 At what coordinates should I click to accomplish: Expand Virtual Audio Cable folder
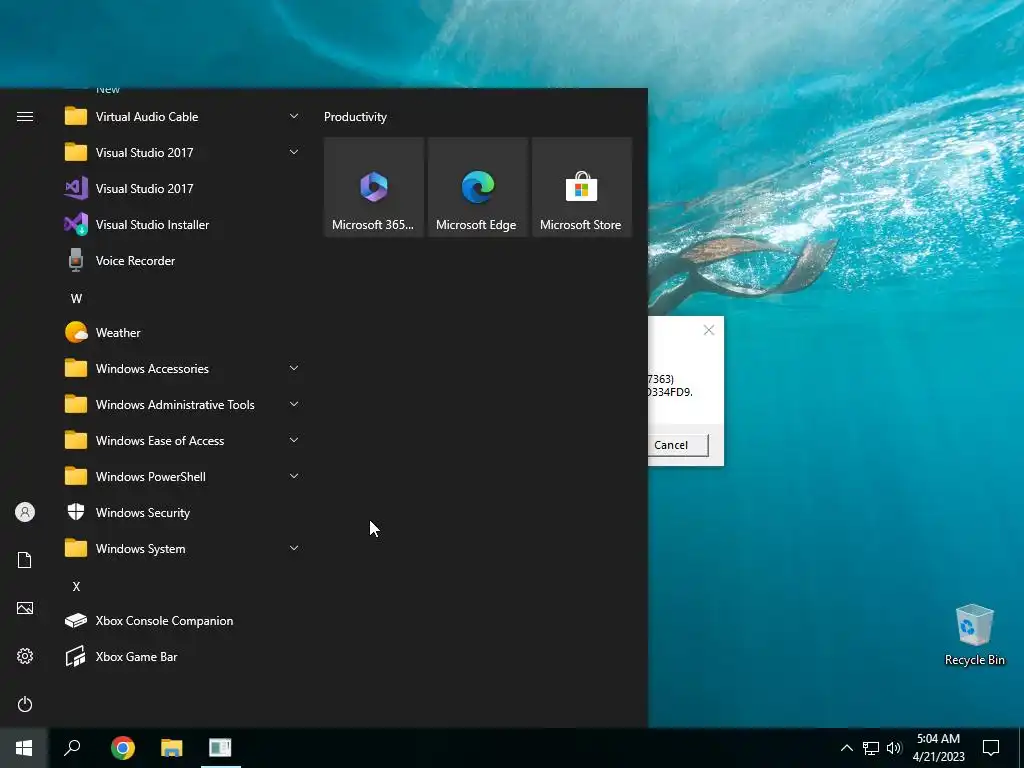183,117
